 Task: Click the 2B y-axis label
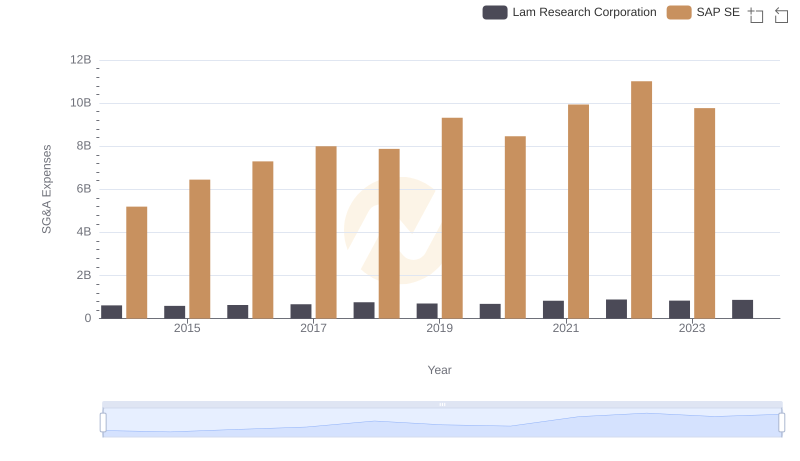84,275
